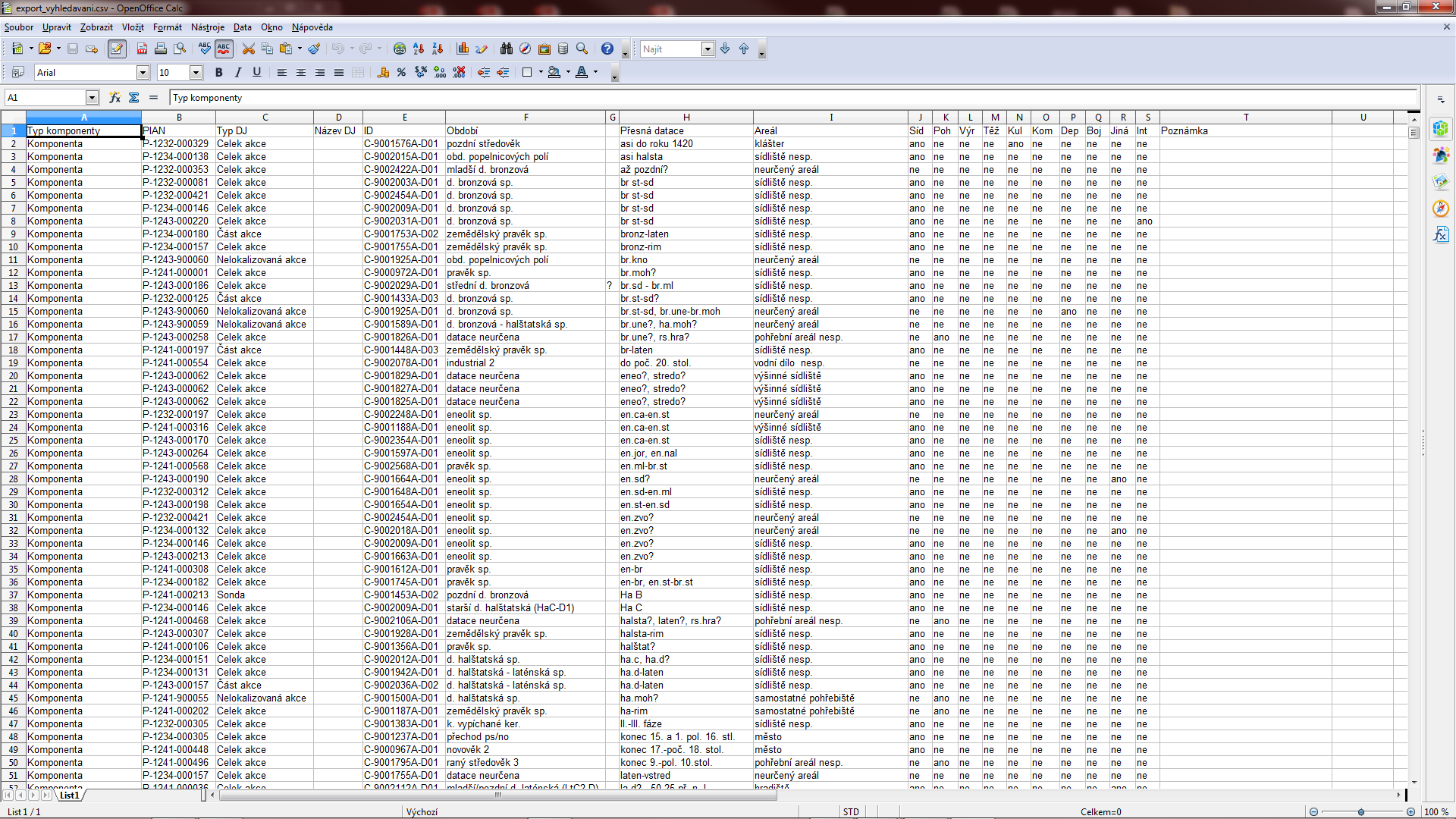Add decimal place icon
The width and height of the screenshot is (1456, 819).
(440, 73)
